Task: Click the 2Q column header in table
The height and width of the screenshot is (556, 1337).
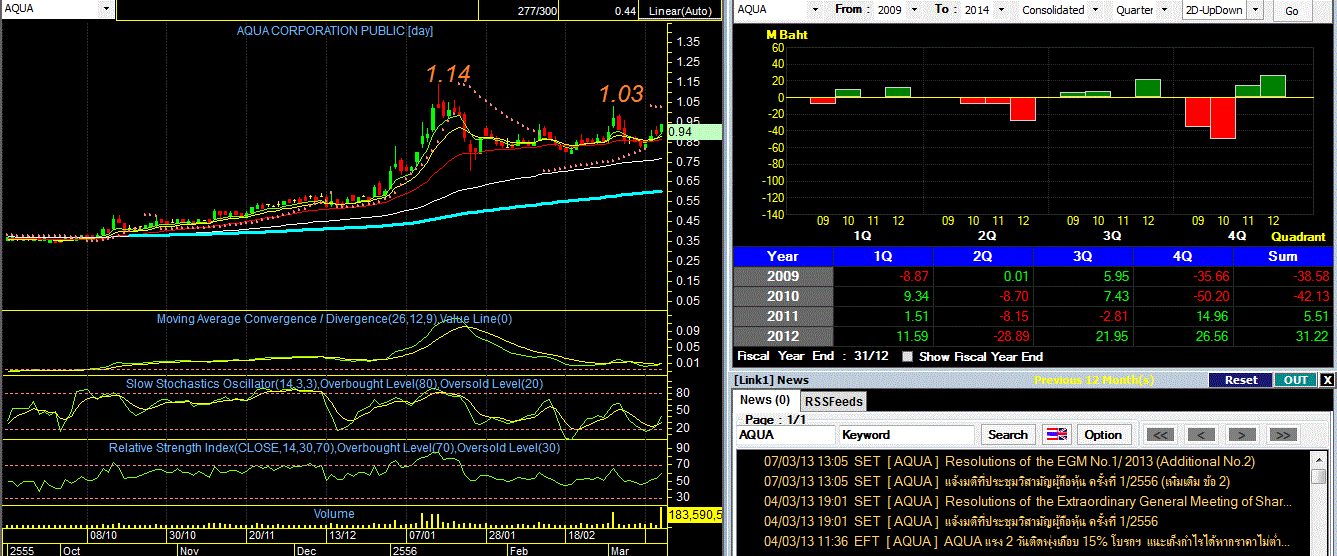Action: coord(983,256)
